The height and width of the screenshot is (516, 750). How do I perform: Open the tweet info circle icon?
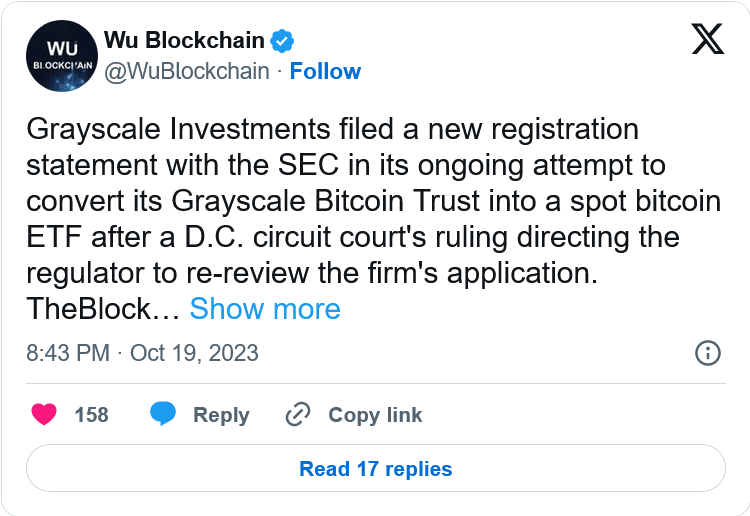pos(707,353)
